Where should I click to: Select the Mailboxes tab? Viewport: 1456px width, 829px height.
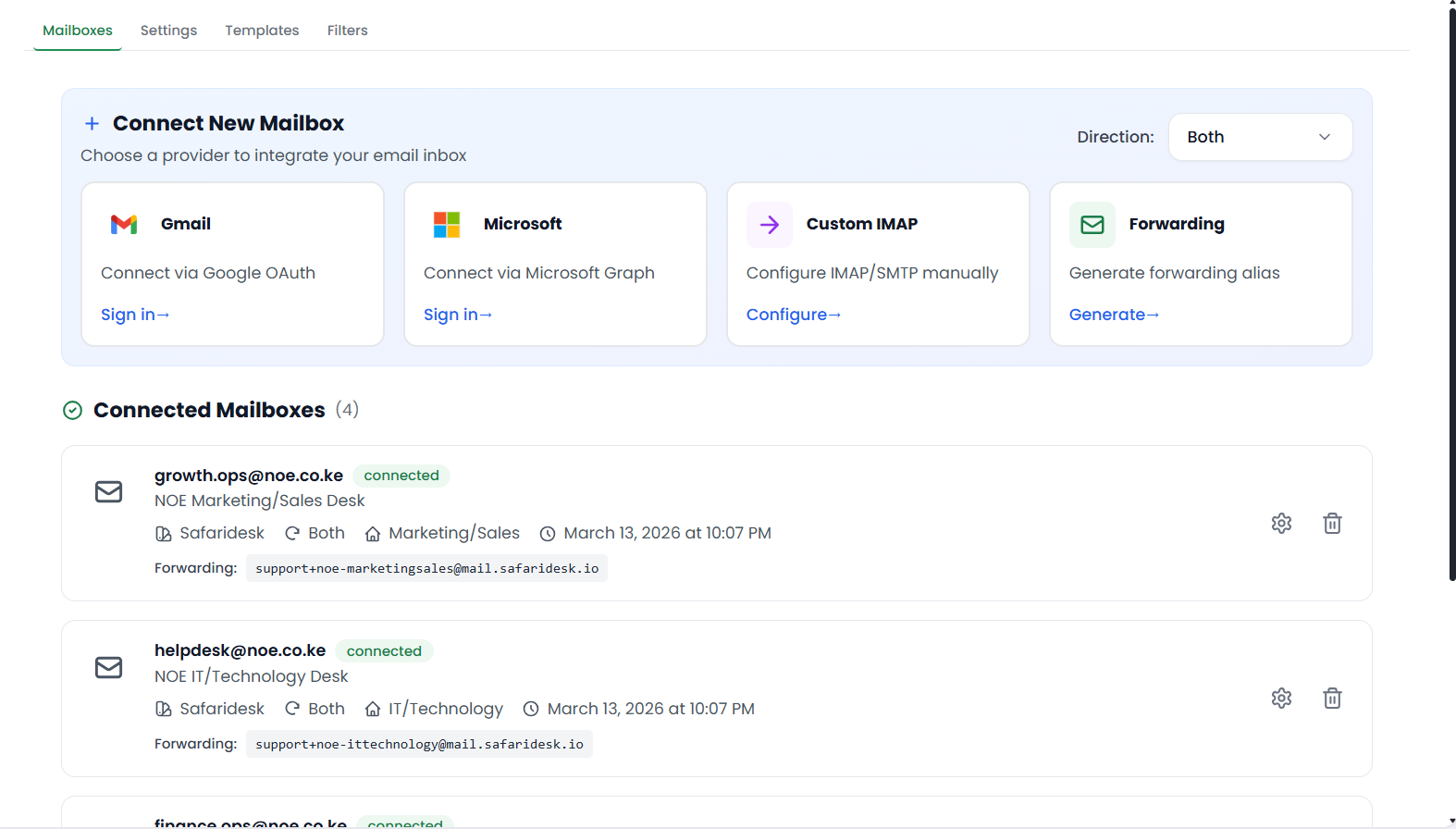point(78,31)
